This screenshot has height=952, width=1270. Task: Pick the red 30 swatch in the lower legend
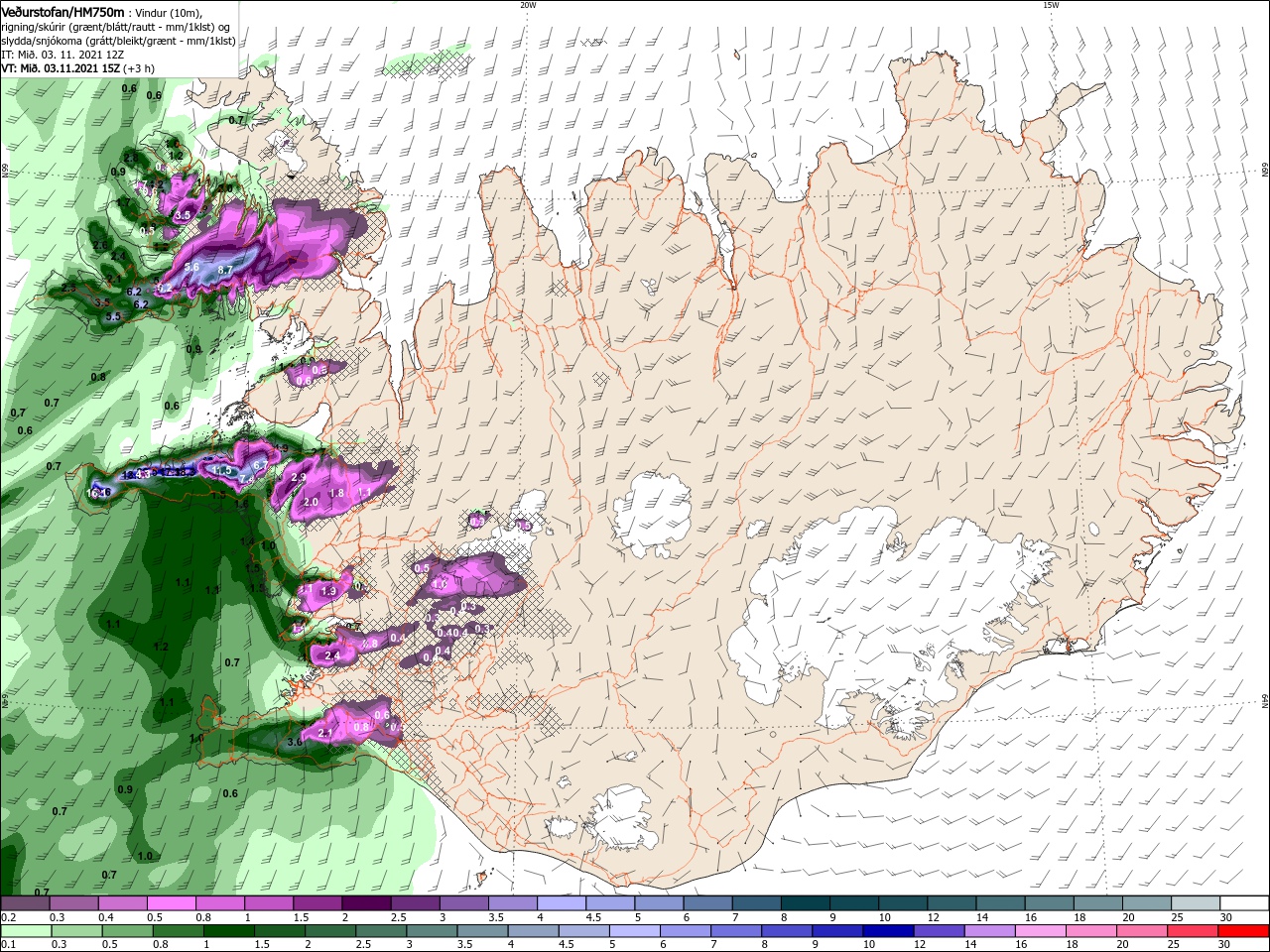pyautogui.click(x=1243, y=931)
